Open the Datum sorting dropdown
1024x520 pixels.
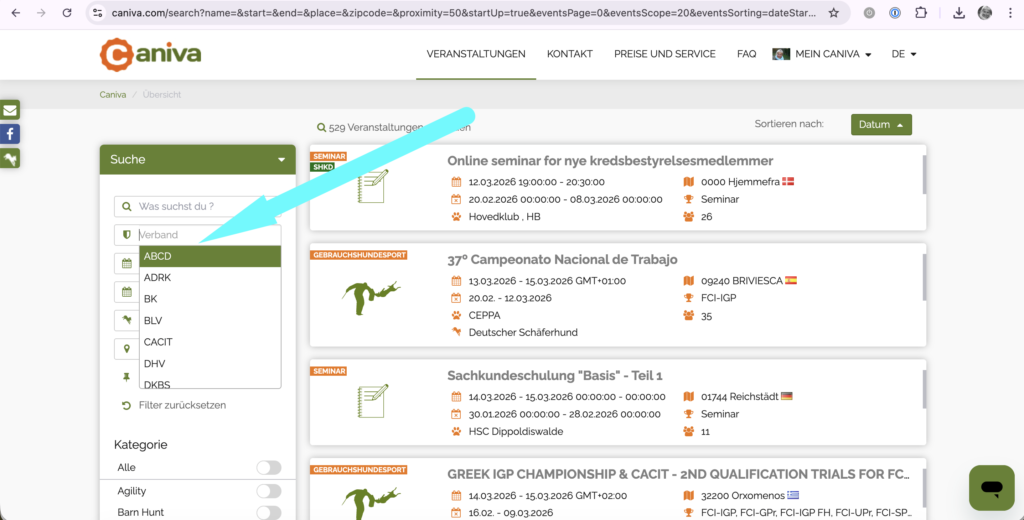pyautogui.click(x=880, y=125)
